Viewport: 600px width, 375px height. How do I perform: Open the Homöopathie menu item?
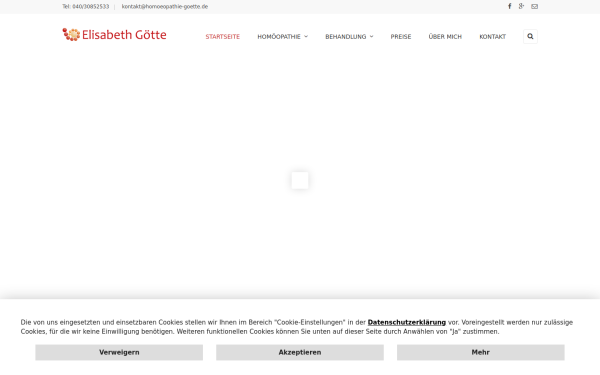tap(279, 37)
